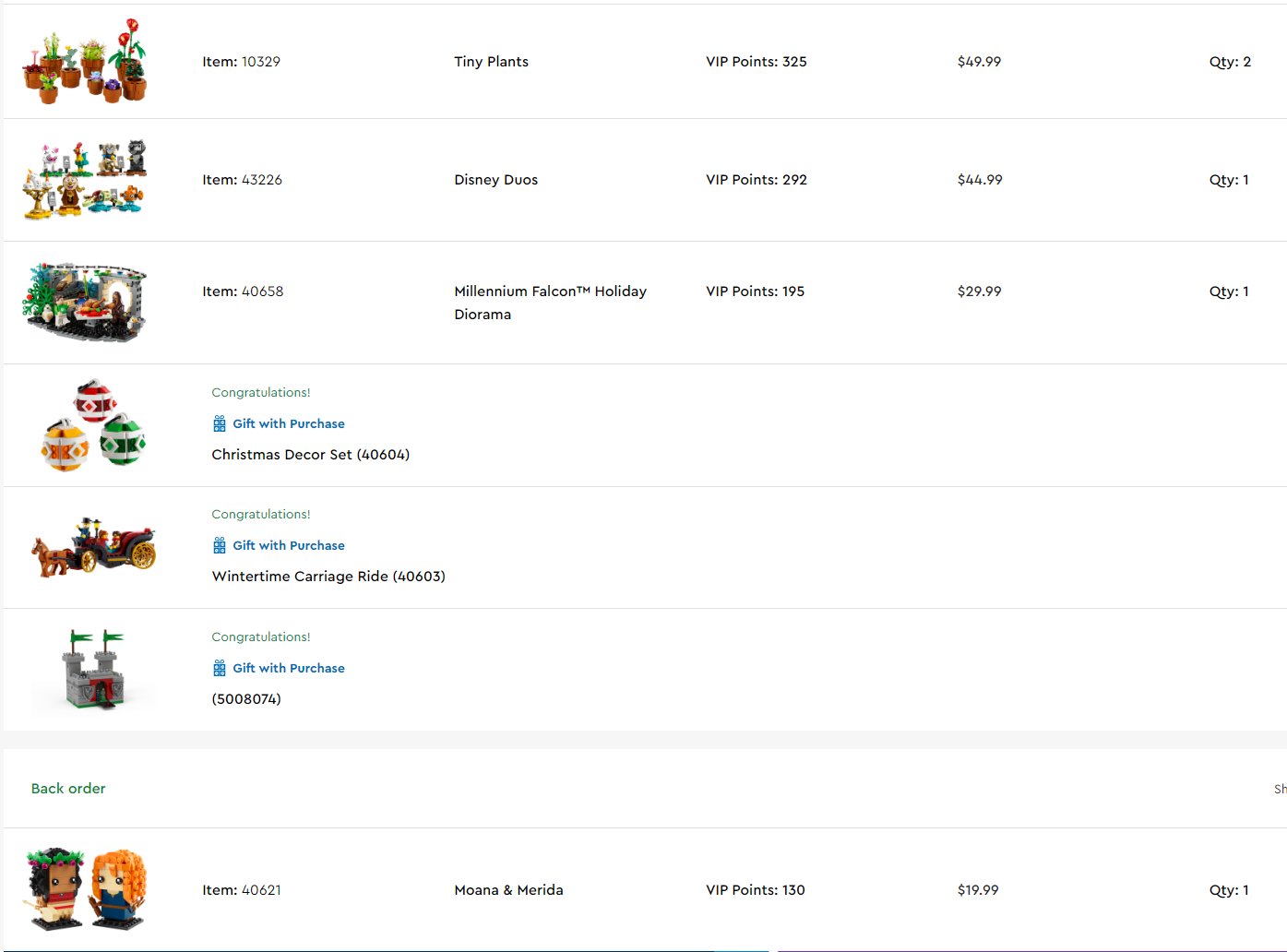Select the Disney Duos product name

click(496, 180)
